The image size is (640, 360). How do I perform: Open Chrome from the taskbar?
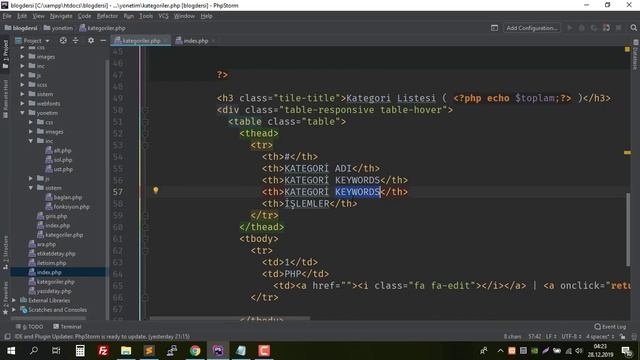pyautogui.click(x=195, y=351)
